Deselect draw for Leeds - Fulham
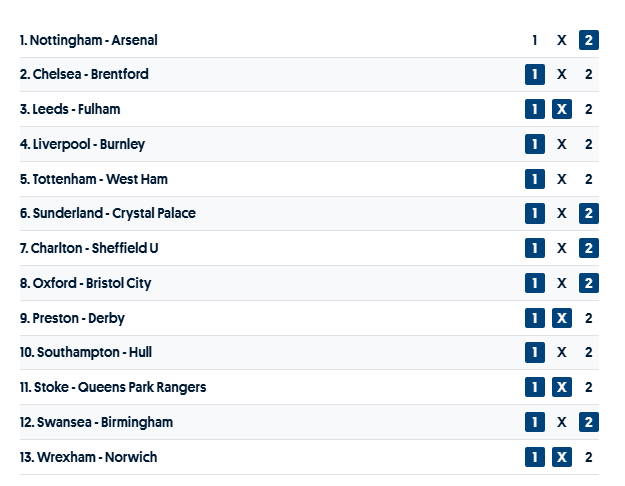Viewport: 625px width, 486px height. (x=562, y=109)
